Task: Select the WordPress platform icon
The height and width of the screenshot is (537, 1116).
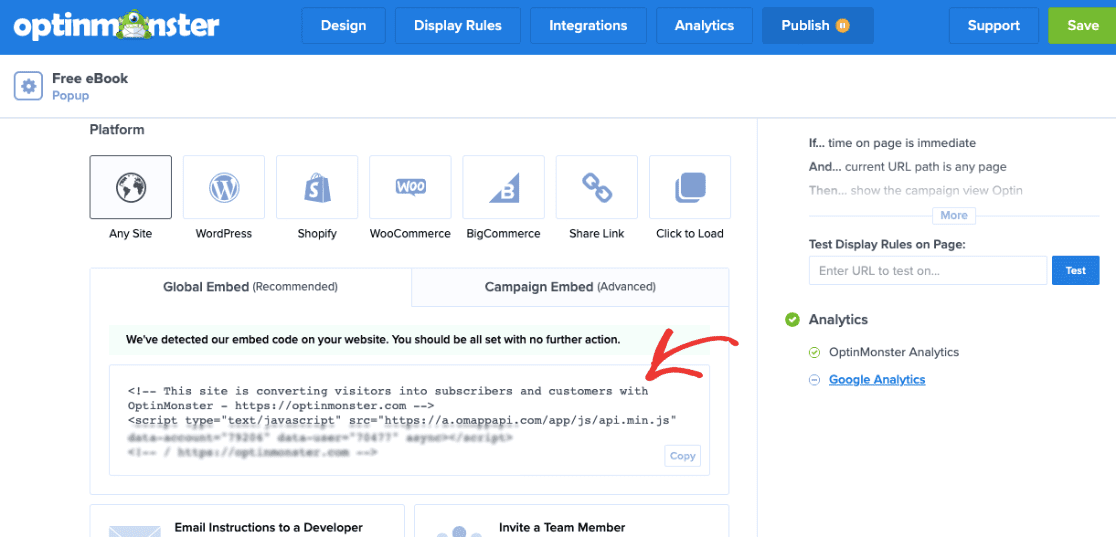Action: [223, 187]
